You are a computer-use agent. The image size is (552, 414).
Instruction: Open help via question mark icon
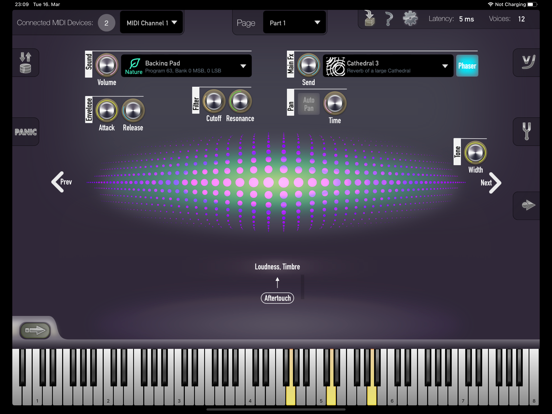389,19
